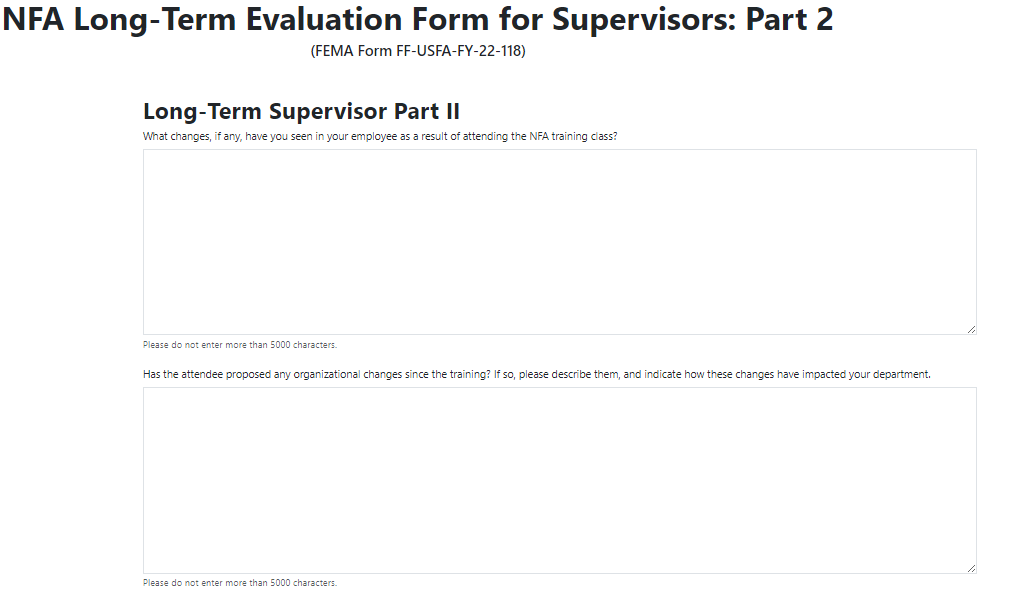1014x599 pixels.
Task: Click the 'What changes, if any' question label
Action: point(380,136)
